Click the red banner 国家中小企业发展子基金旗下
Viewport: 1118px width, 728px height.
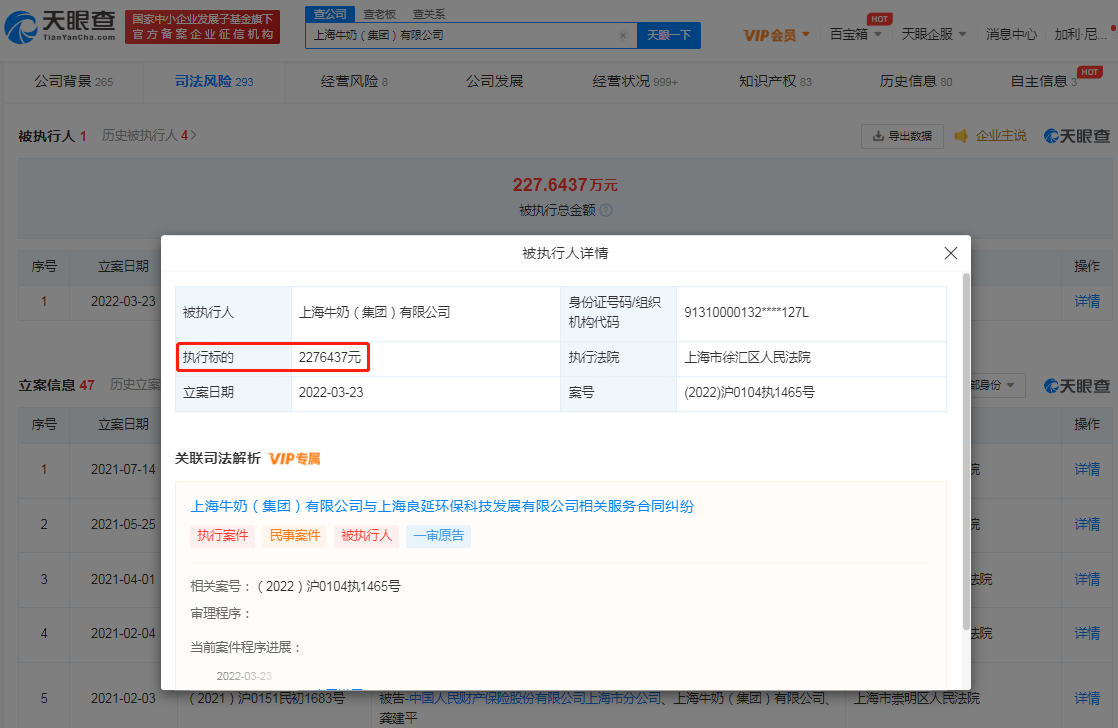pos(202,26)
